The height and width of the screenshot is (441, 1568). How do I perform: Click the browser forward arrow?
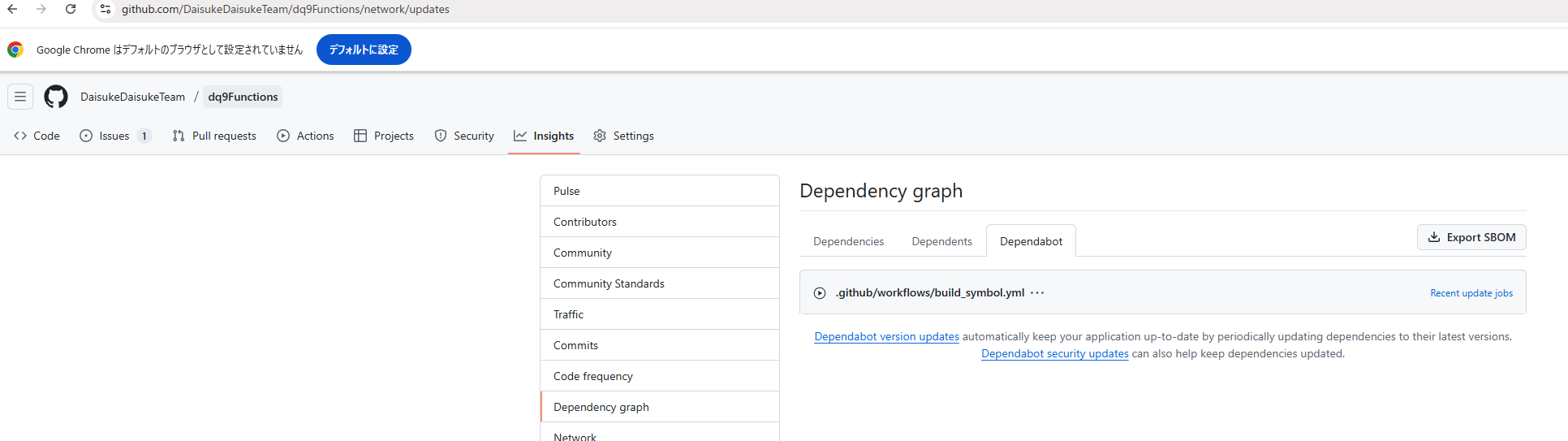41,9
